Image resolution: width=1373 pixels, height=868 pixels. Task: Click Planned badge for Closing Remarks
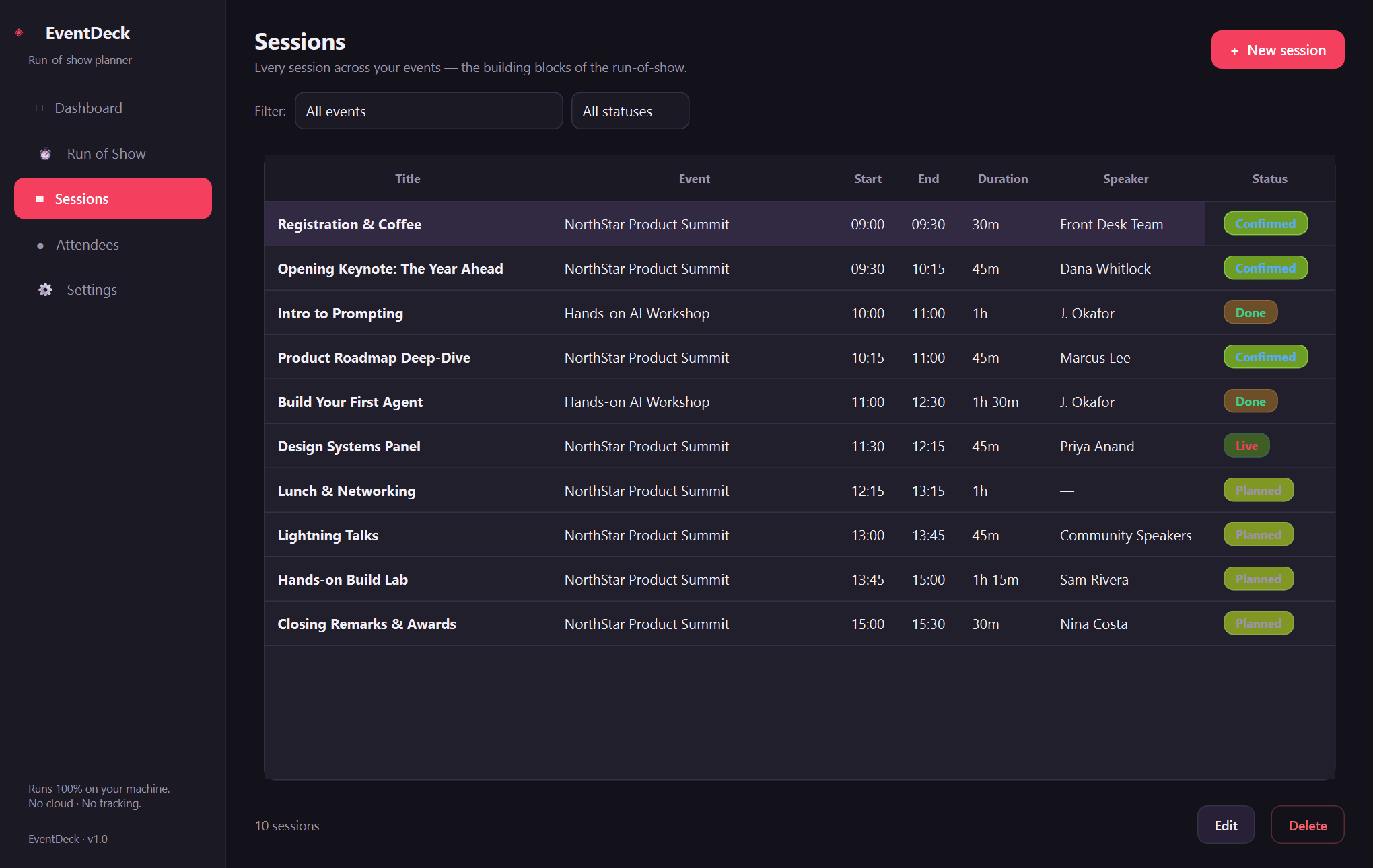coord(1259,623)
